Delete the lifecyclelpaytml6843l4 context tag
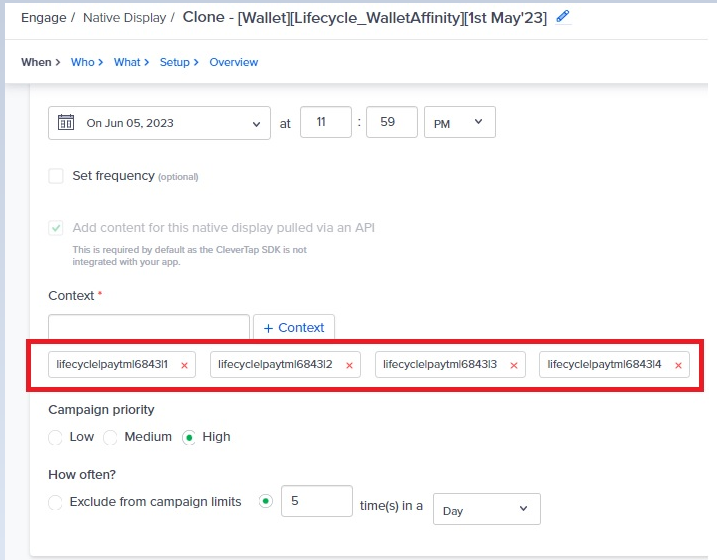The image size is (717, 560). pos(679,365)
